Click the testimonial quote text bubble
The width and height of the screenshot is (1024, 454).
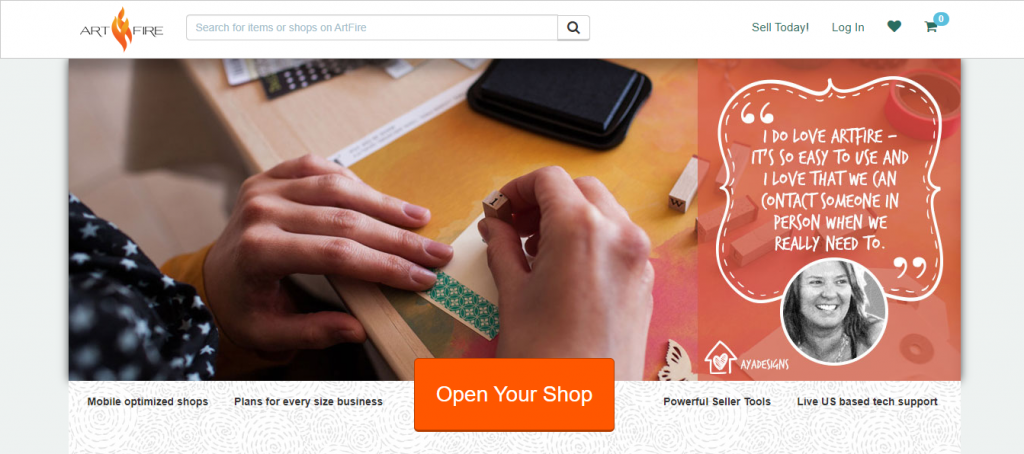[x=830, y=189]
